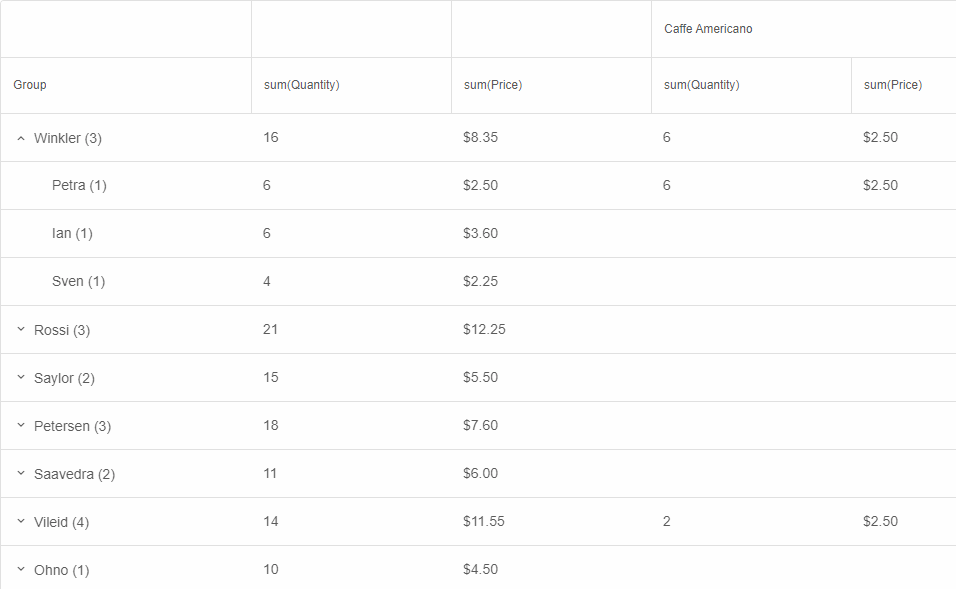Viewport: 956px width, 589px height.
Task: Expand the Saylor group chevron
Action: (x=21, y=378)
